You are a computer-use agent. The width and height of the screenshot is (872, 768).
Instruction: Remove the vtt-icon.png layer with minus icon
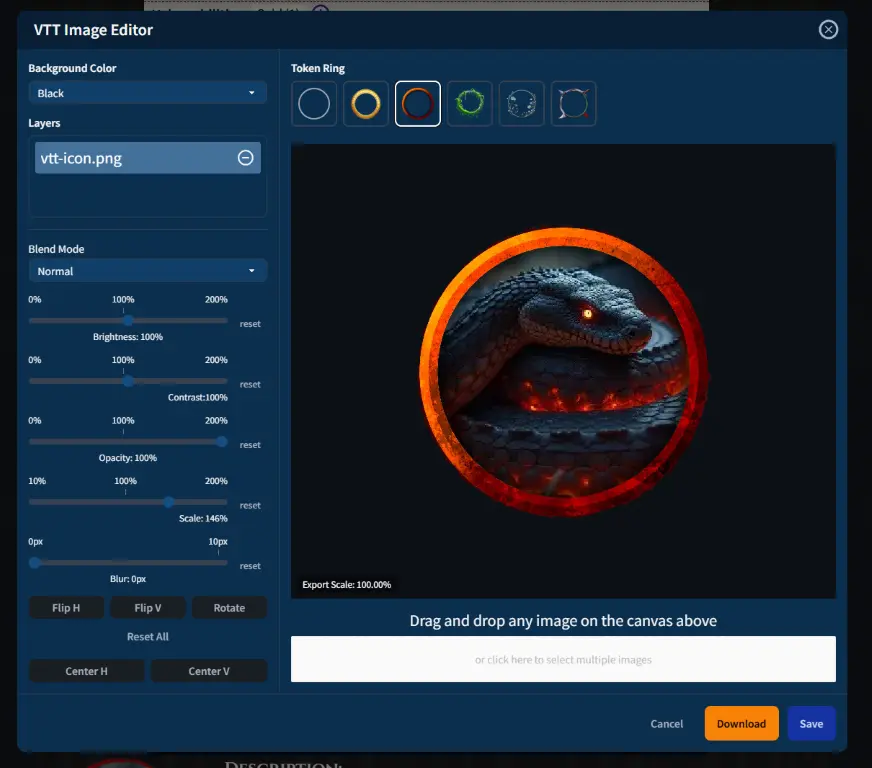(x=245, y=158)
